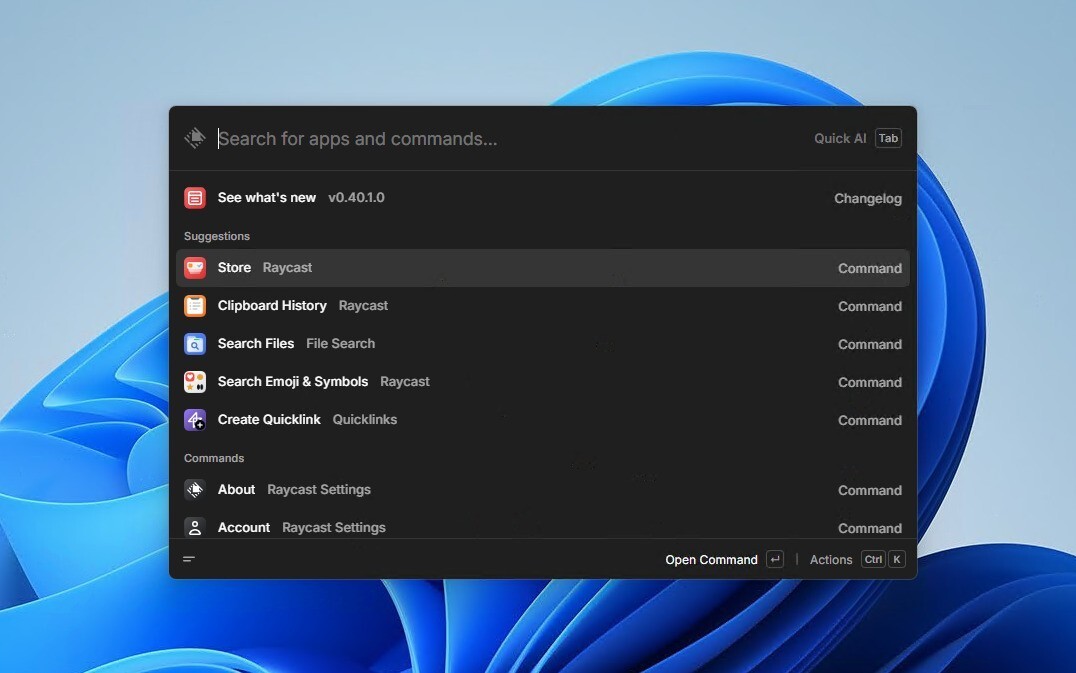Focus the Search for apps and commands field

click(x=500, y=139)
